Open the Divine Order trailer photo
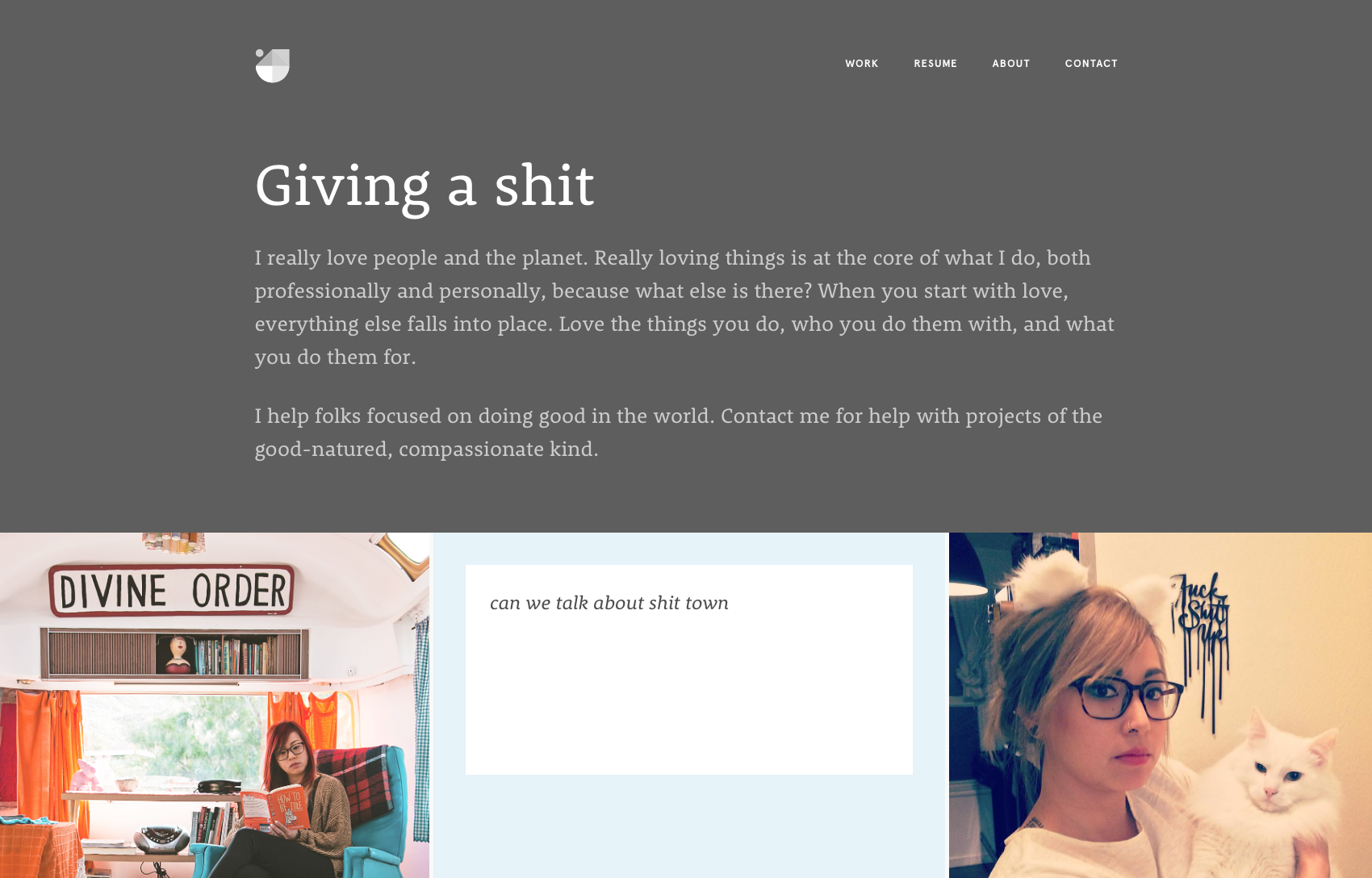This screenshot has width=1372, height=878. click(215, 705)
